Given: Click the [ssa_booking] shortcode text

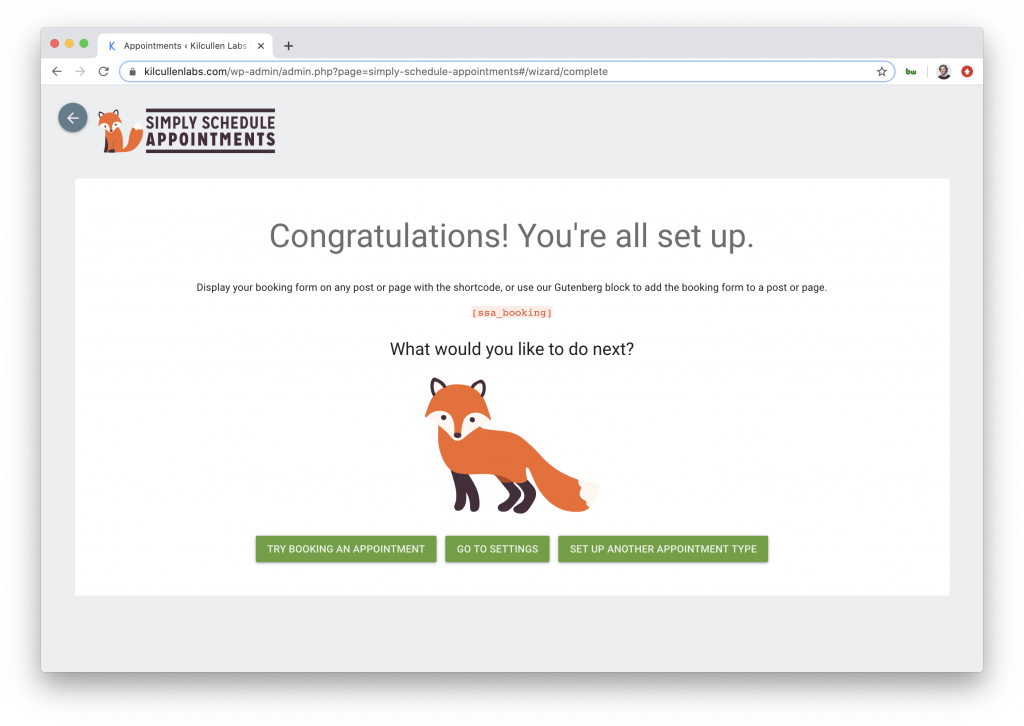Looking at the screenshot, I should point(512,313).
